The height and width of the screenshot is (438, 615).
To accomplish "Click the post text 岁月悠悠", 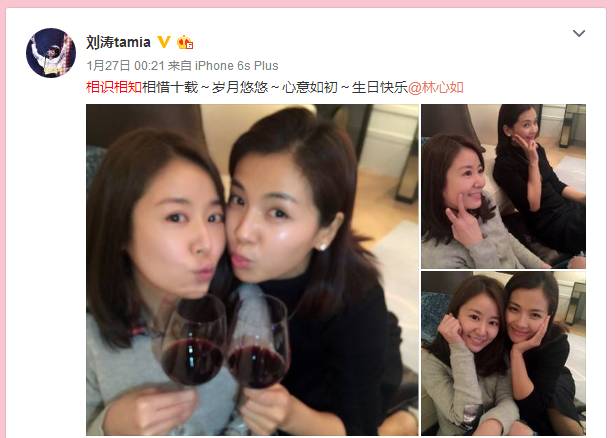I will (240, 87).
